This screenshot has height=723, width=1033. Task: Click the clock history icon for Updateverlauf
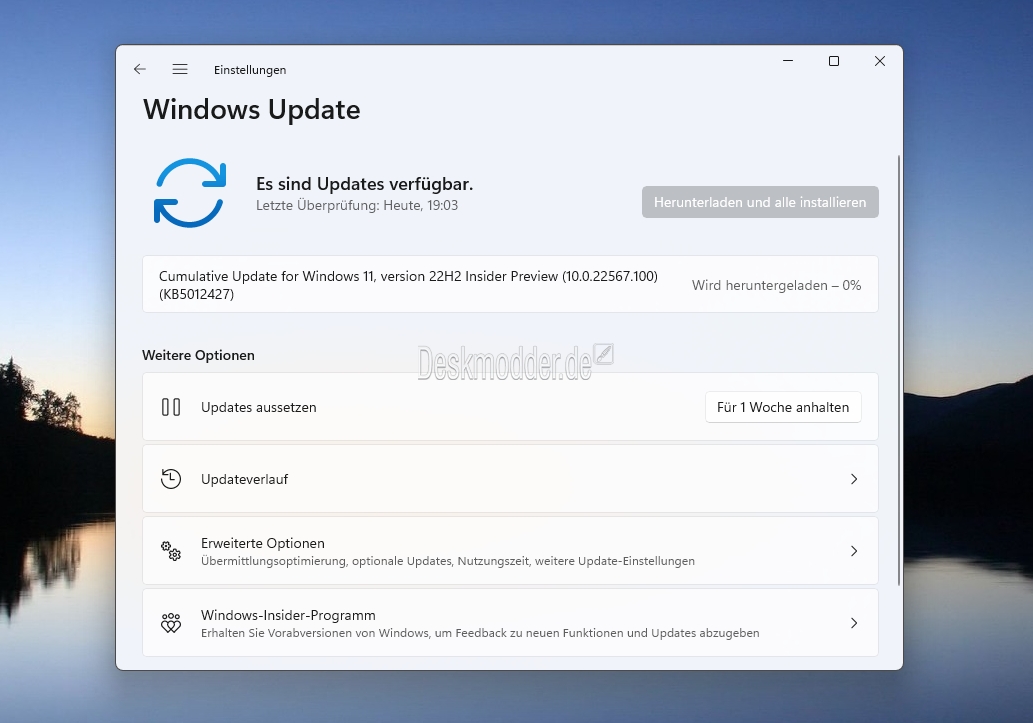point(171,479)
